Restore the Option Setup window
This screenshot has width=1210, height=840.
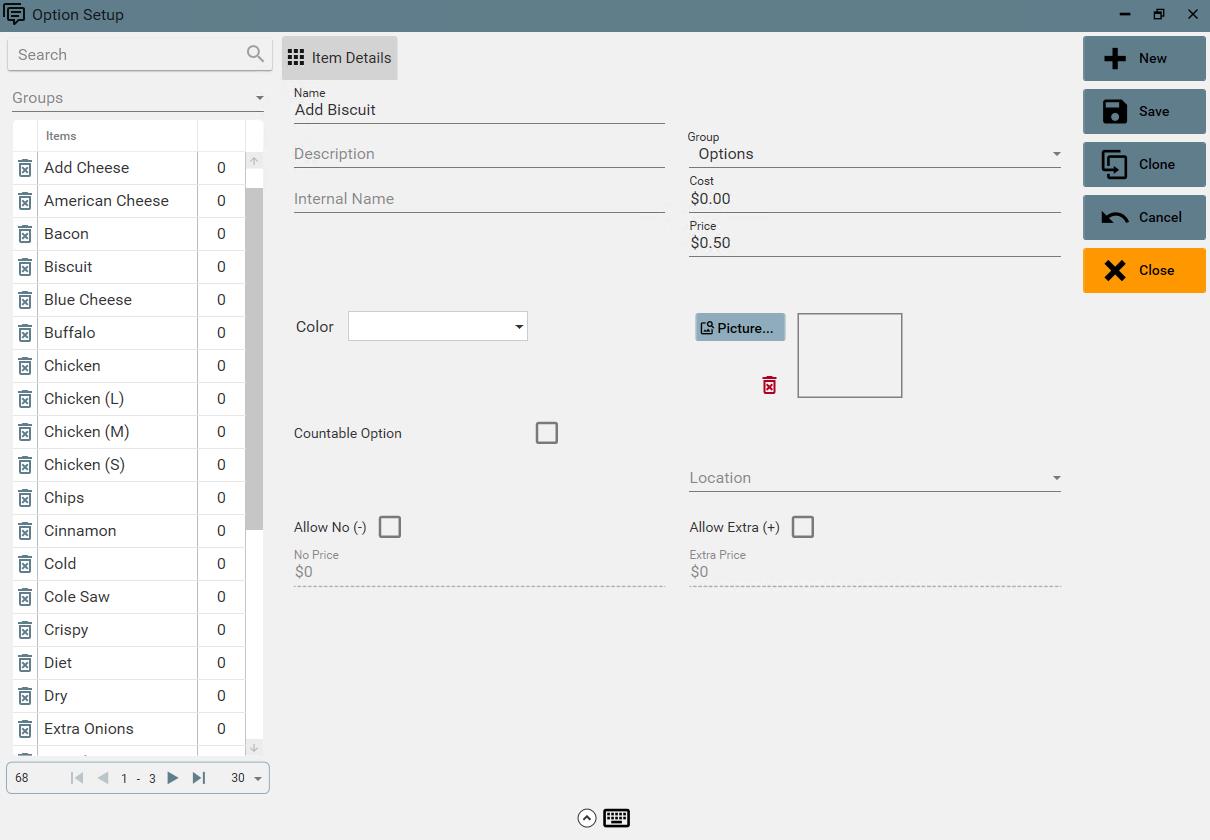coord(1159,15)
